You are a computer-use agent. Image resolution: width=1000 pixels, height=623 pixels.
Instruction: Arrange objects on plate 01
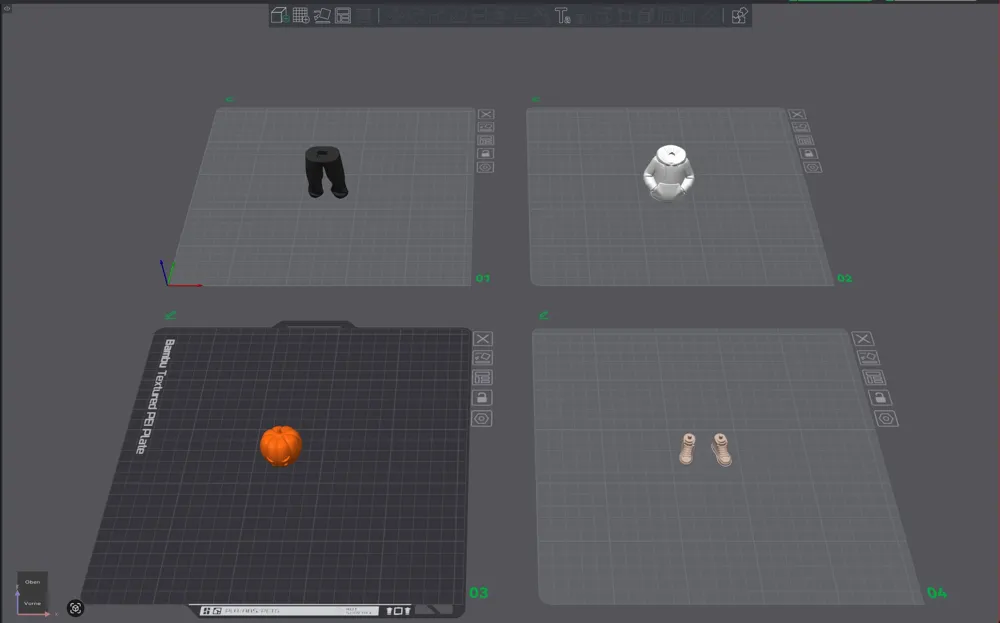486,140
